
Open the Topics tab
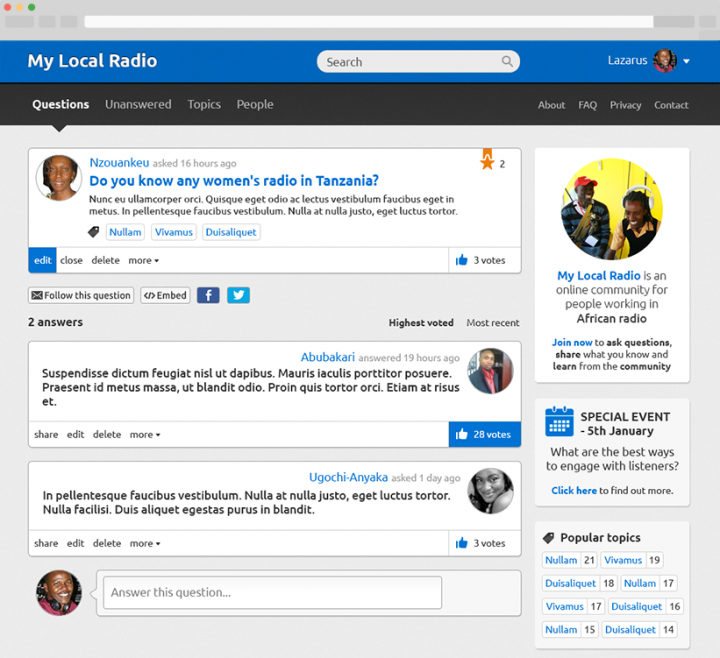204,104
